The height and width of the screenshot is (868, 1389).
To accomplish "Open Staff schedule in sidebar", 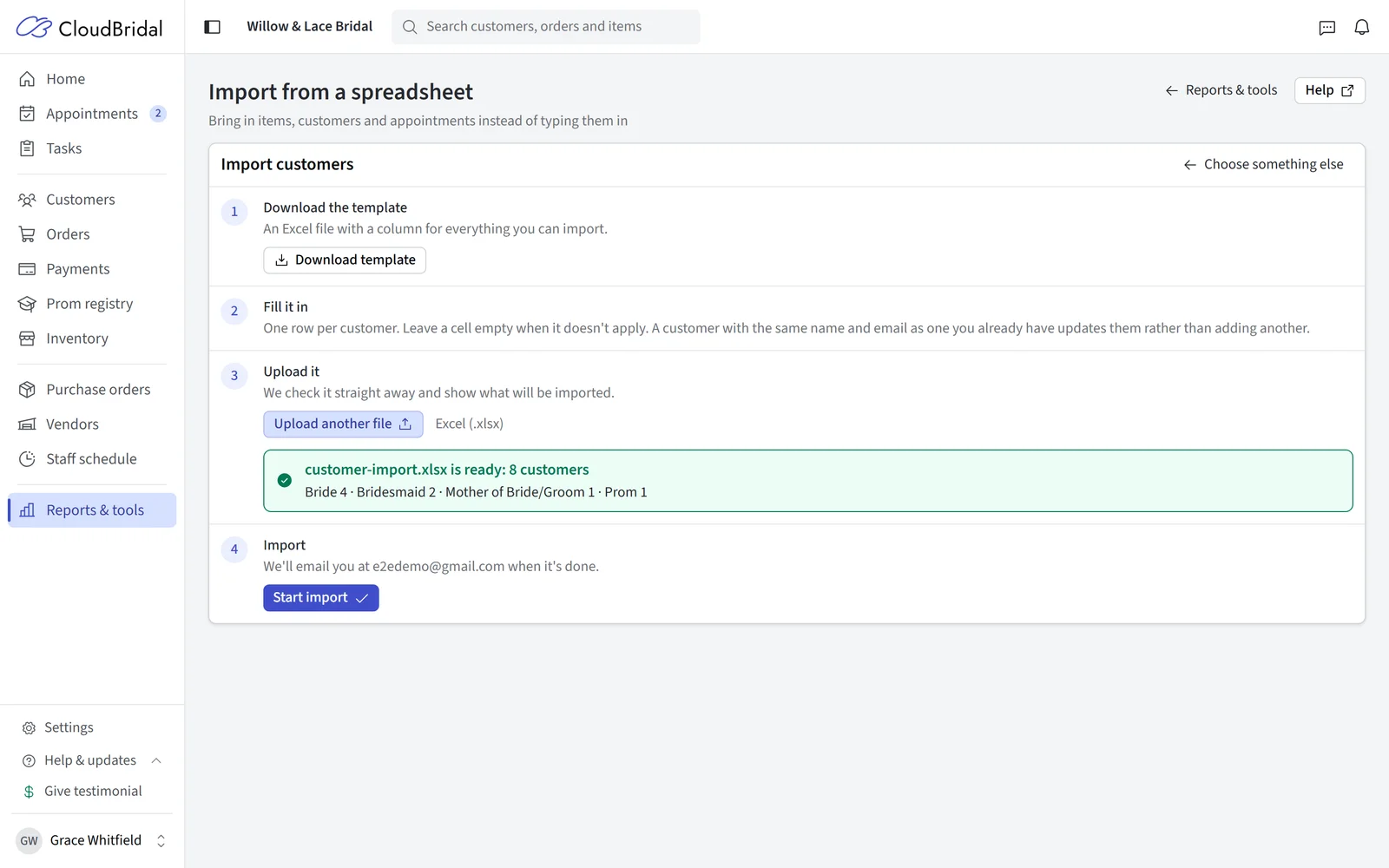I will (92, 459).
